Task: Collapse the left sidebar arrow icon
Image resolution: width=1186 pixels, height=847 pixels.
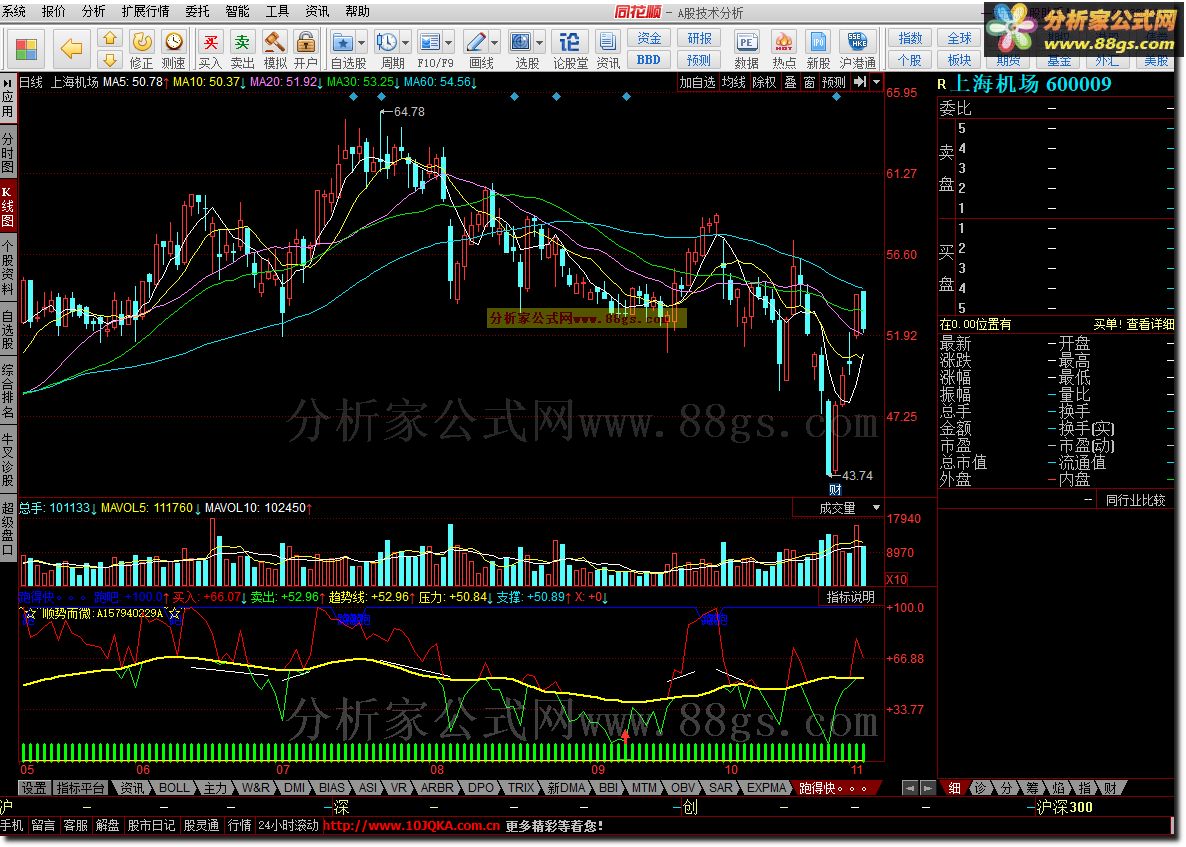Action: (x=8, y=82)
